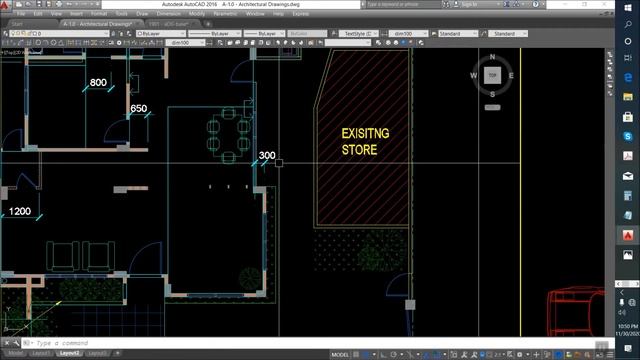Toggle object snap in status bar
640x360 pixels.
pos(437,355)
